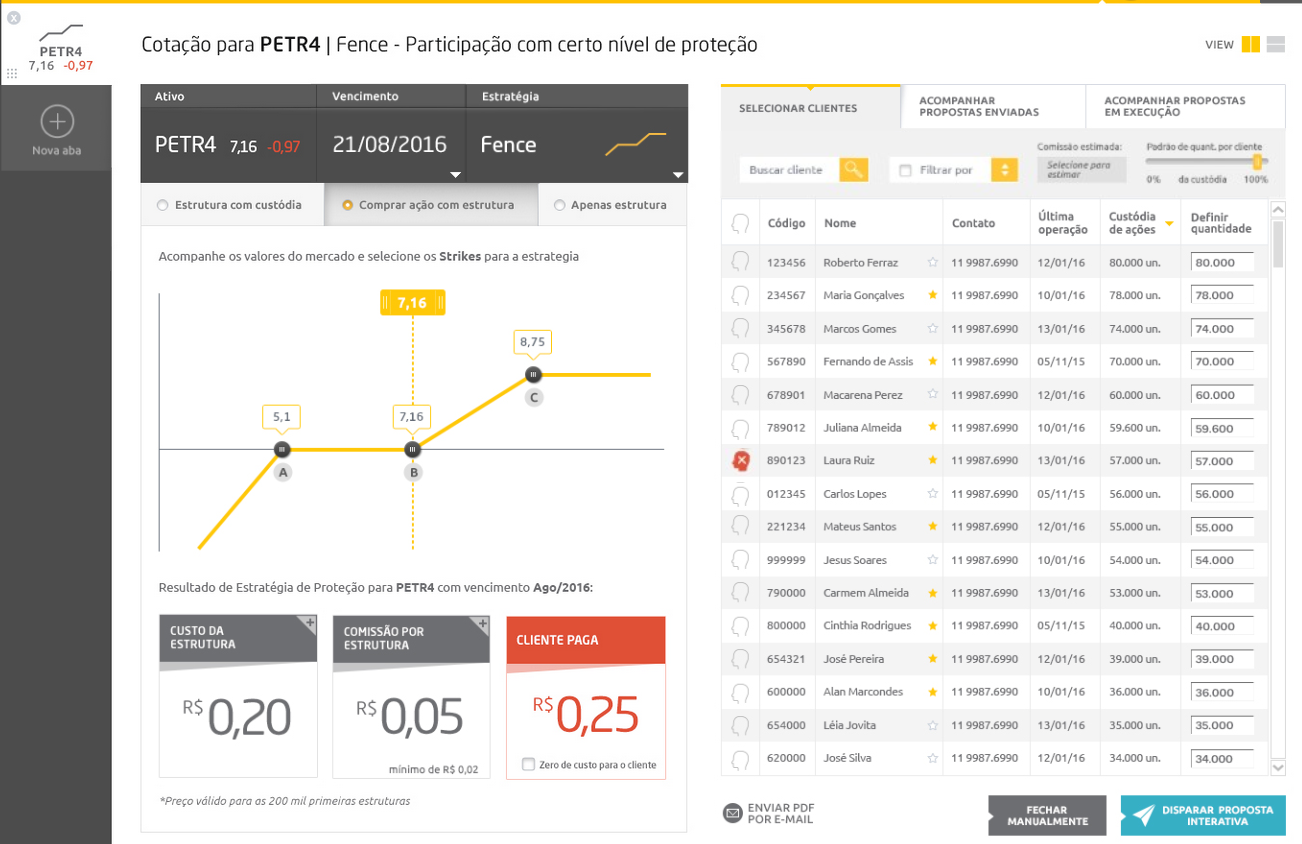Click the red remove icon beside Laura Ruiz
Image resolution: width=1302 pixels, height=844 pixels.
(x=741, y=461)
